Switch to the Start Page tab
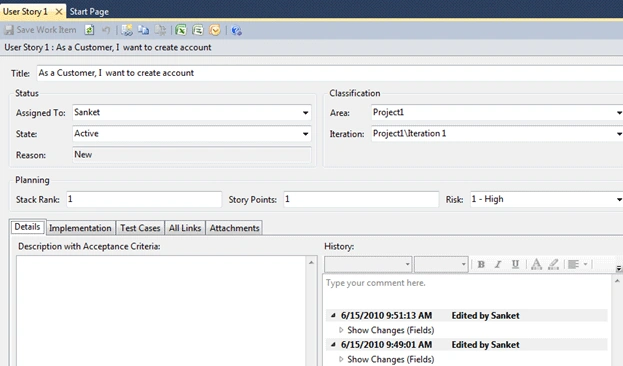Viewport: 623px width, 366px height. [x=89, y=12]
